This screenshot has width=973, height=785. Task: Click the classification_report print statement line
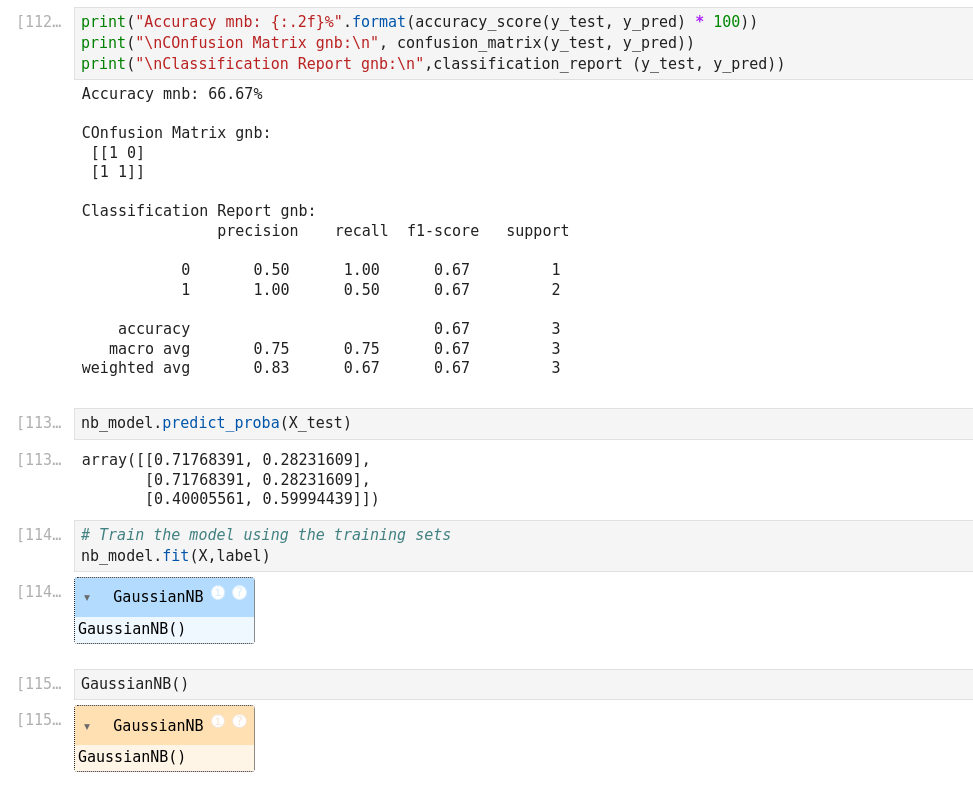432,64
